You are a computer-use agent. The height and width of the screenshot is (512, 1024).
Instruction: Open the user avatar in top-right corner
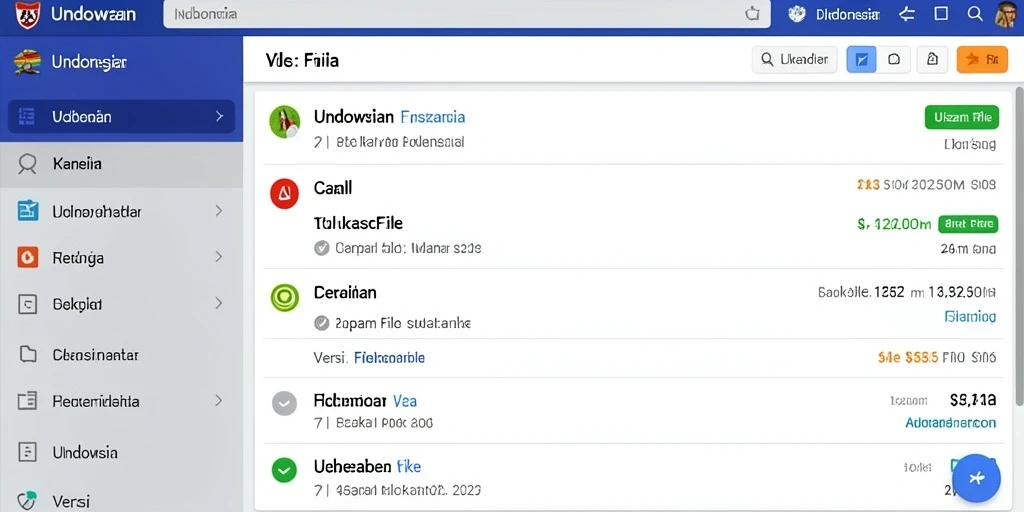tap(1006, 14)
